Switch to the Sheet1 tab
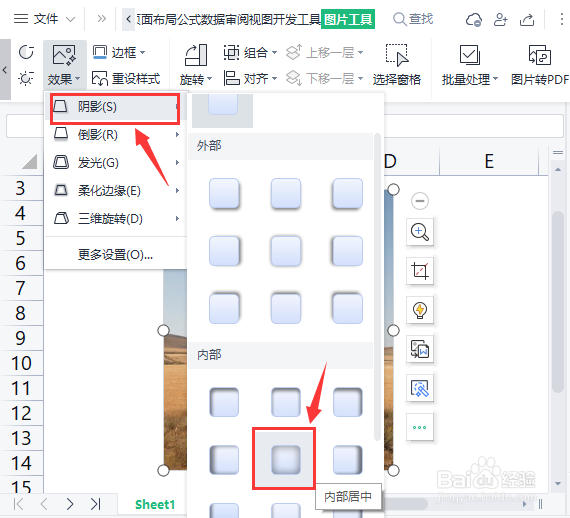This screenshot has height=518, width=570. click(x=155, y=505)
